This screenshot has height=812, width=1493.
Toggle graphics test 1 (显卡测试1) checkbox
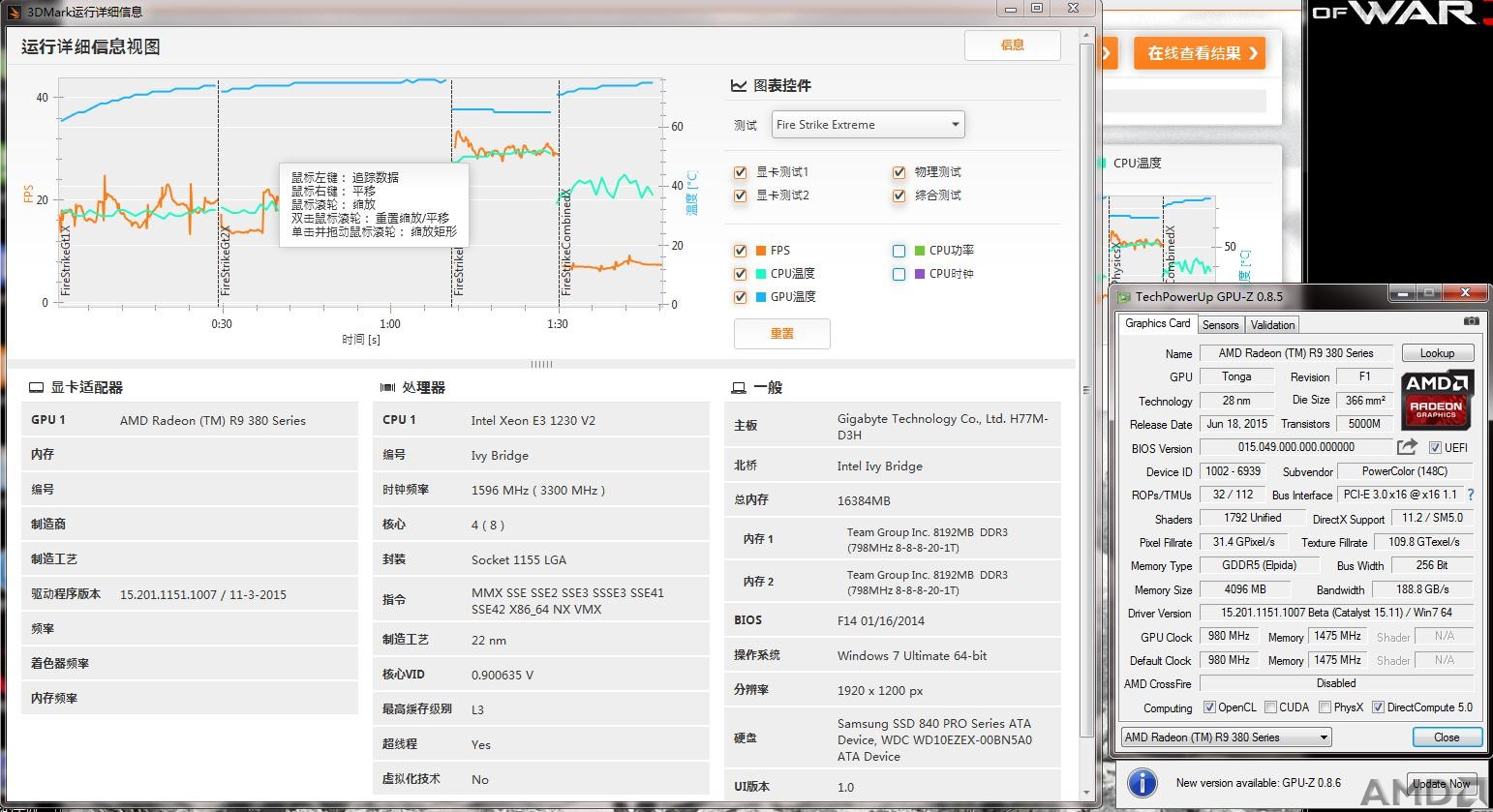coord(741,172)
